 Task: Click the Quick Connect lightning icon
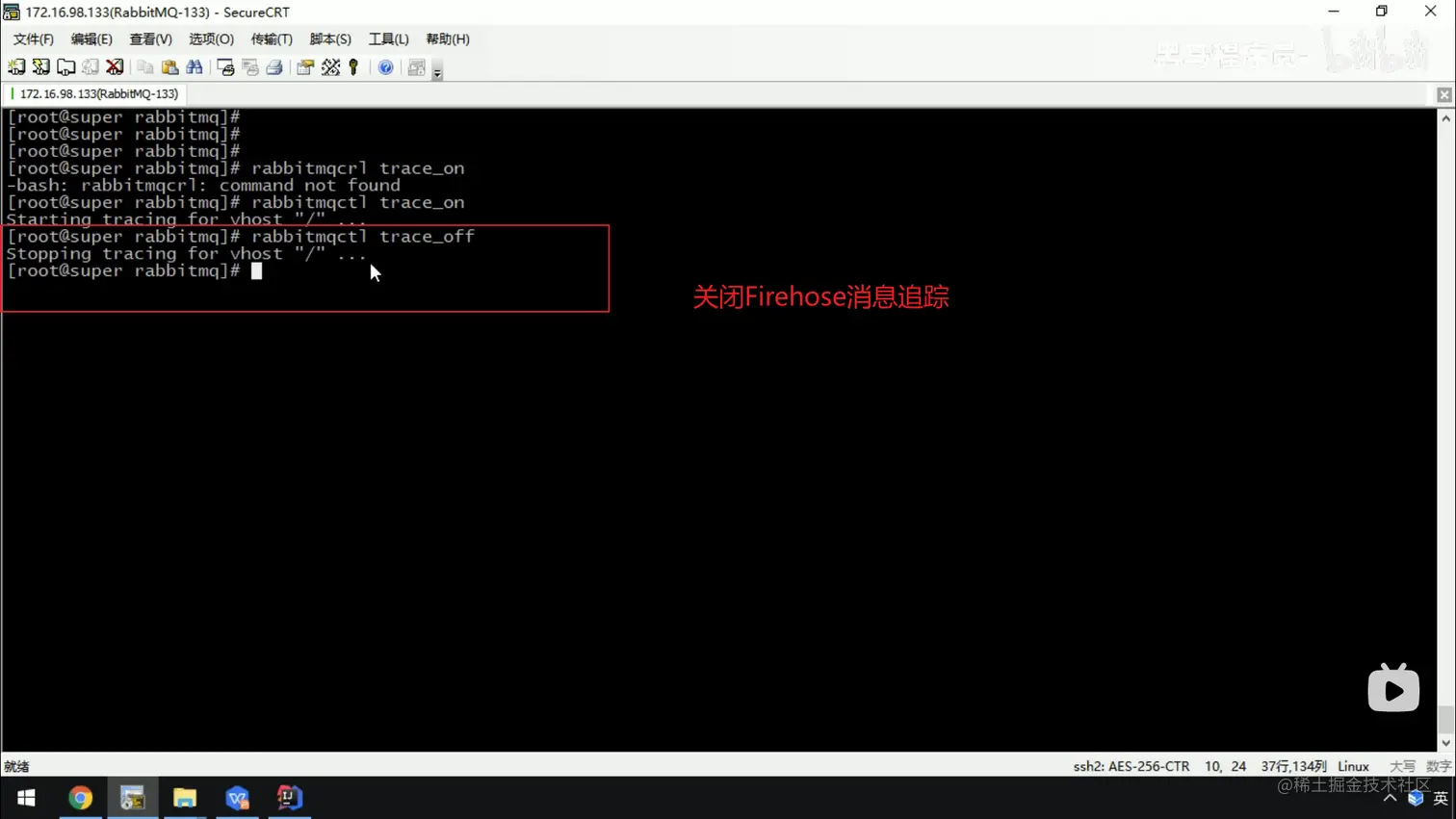(x=40, y=67)
